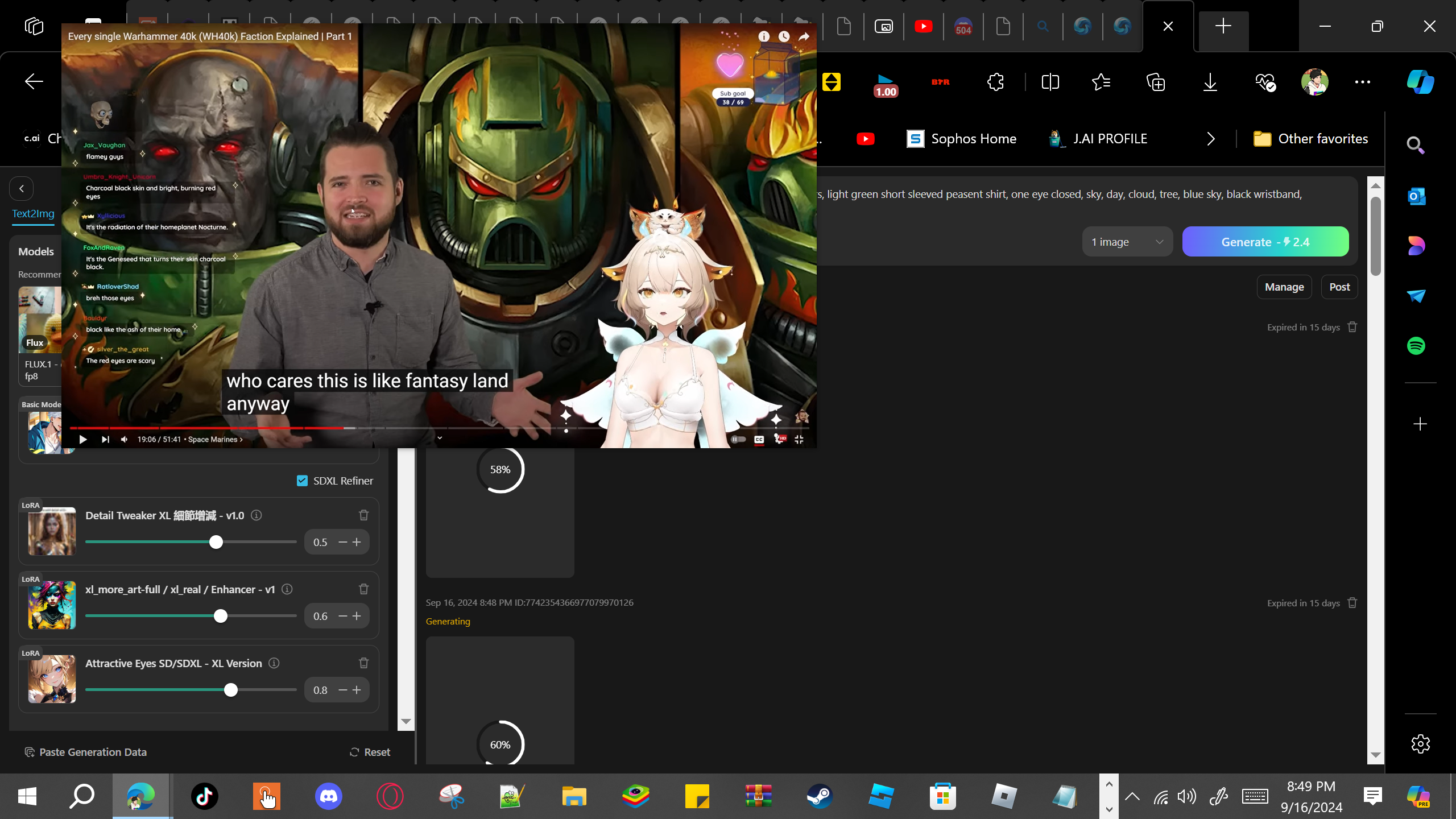Delete the 8:48 PM generation task

(x=1352, y=603)
